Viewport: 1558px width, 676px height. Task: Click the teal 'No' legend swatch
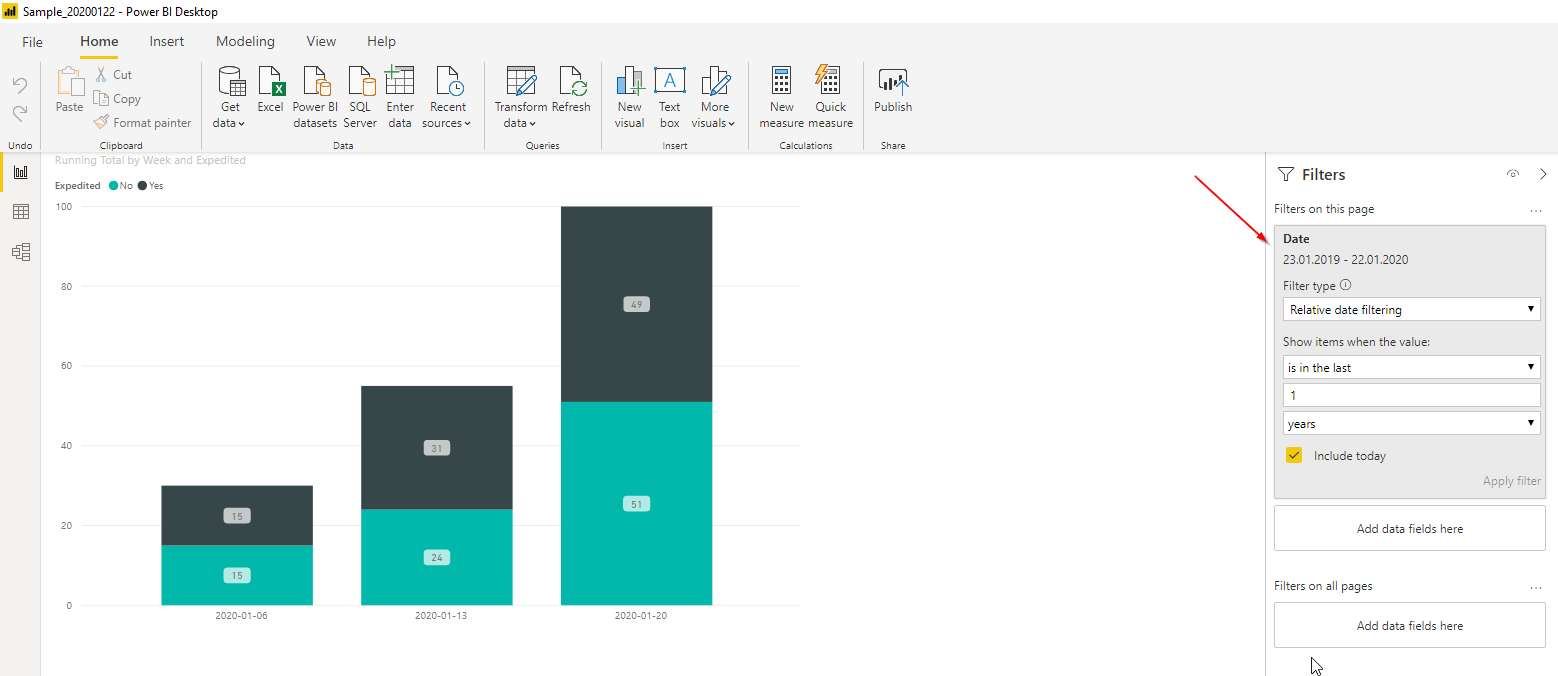tap(113, 186)
